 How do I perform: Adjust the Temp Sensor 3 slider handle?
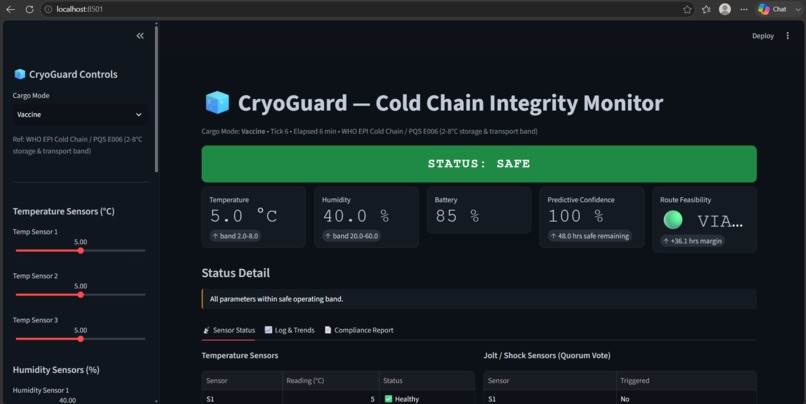(81, 339)
